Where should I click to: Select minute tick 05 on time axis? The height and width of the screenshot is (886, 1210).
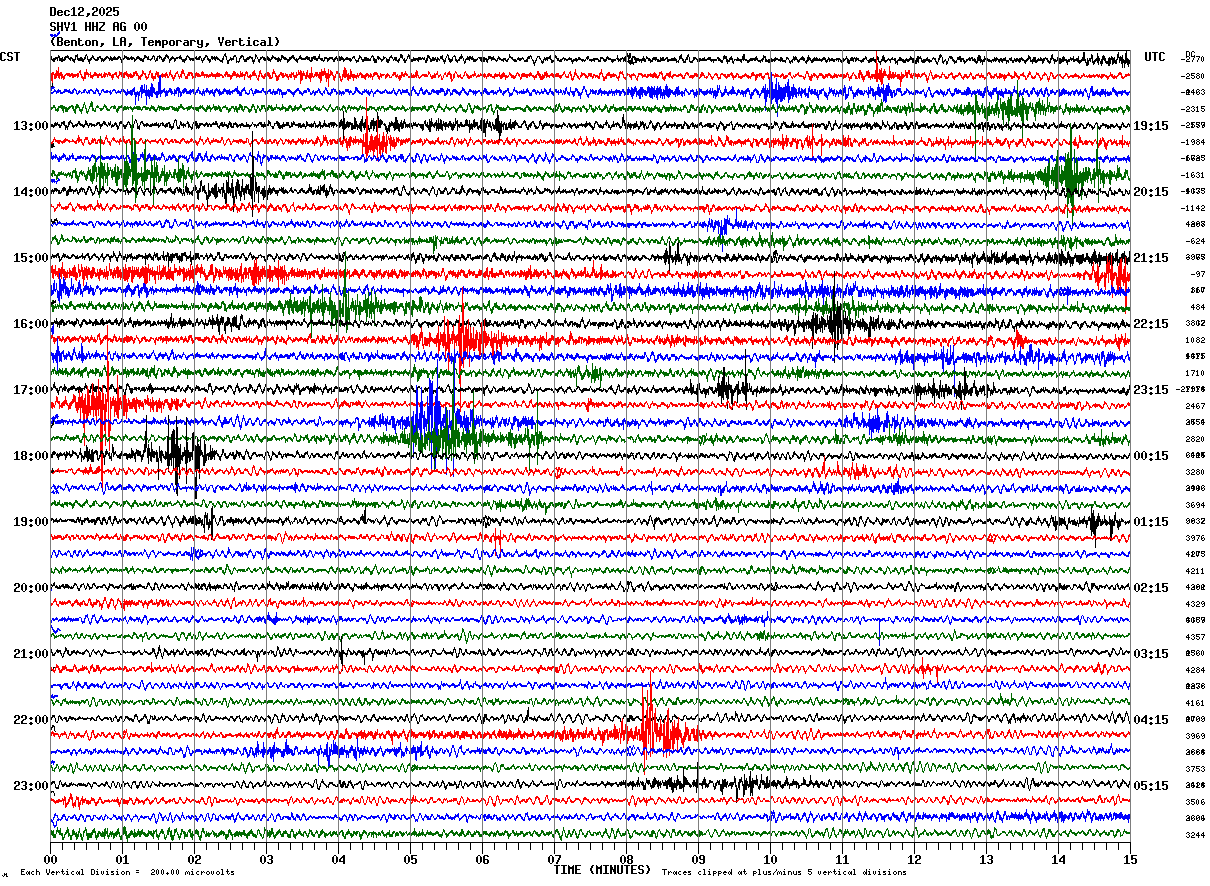(410, 859)
